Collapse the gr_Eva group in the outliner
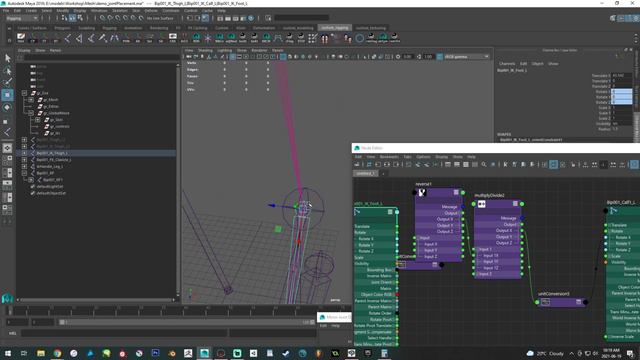This screenshot has height=360, width=640. 24,93
